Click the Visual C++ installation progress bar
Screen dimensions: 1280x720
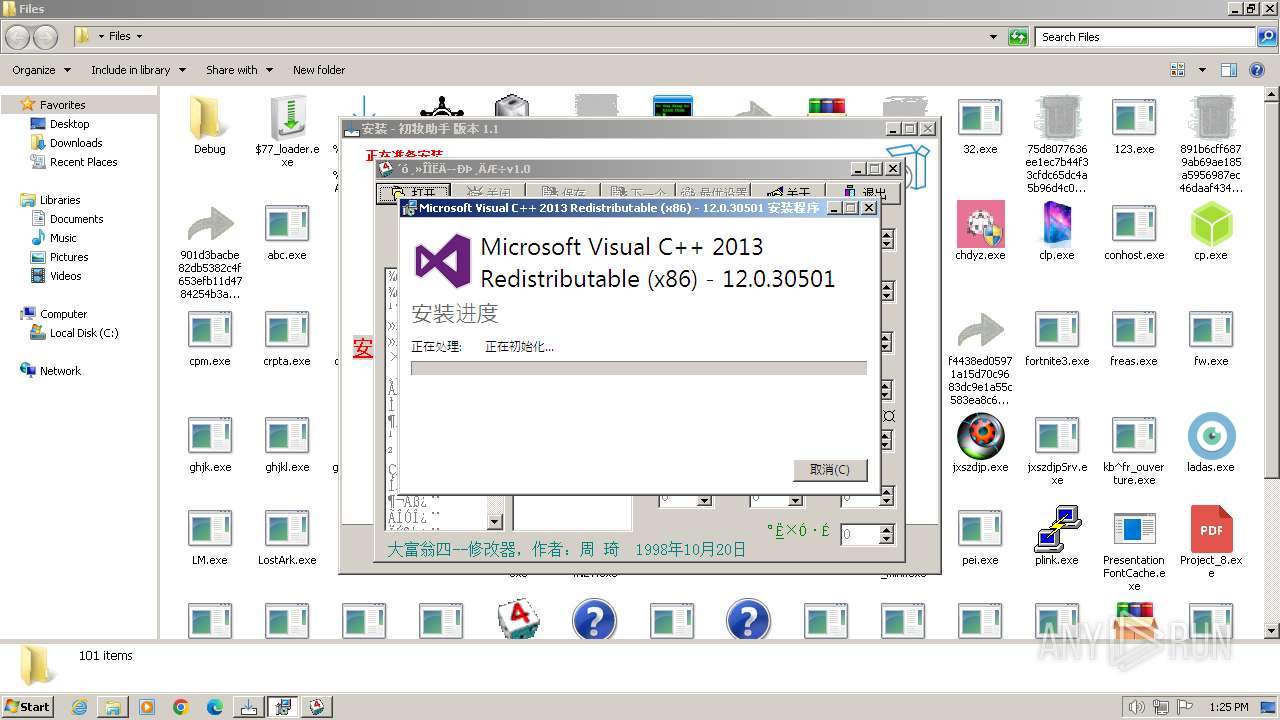coord(639,368)
